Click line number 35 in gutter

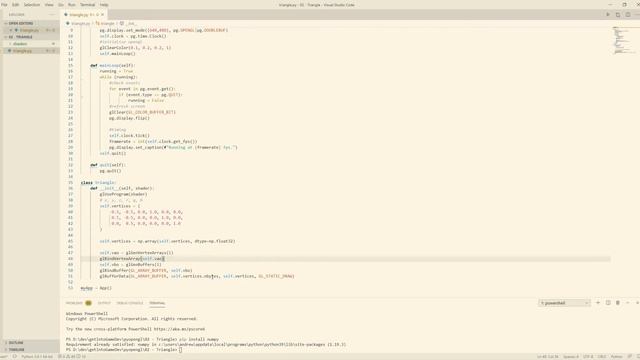pos(71,182)
